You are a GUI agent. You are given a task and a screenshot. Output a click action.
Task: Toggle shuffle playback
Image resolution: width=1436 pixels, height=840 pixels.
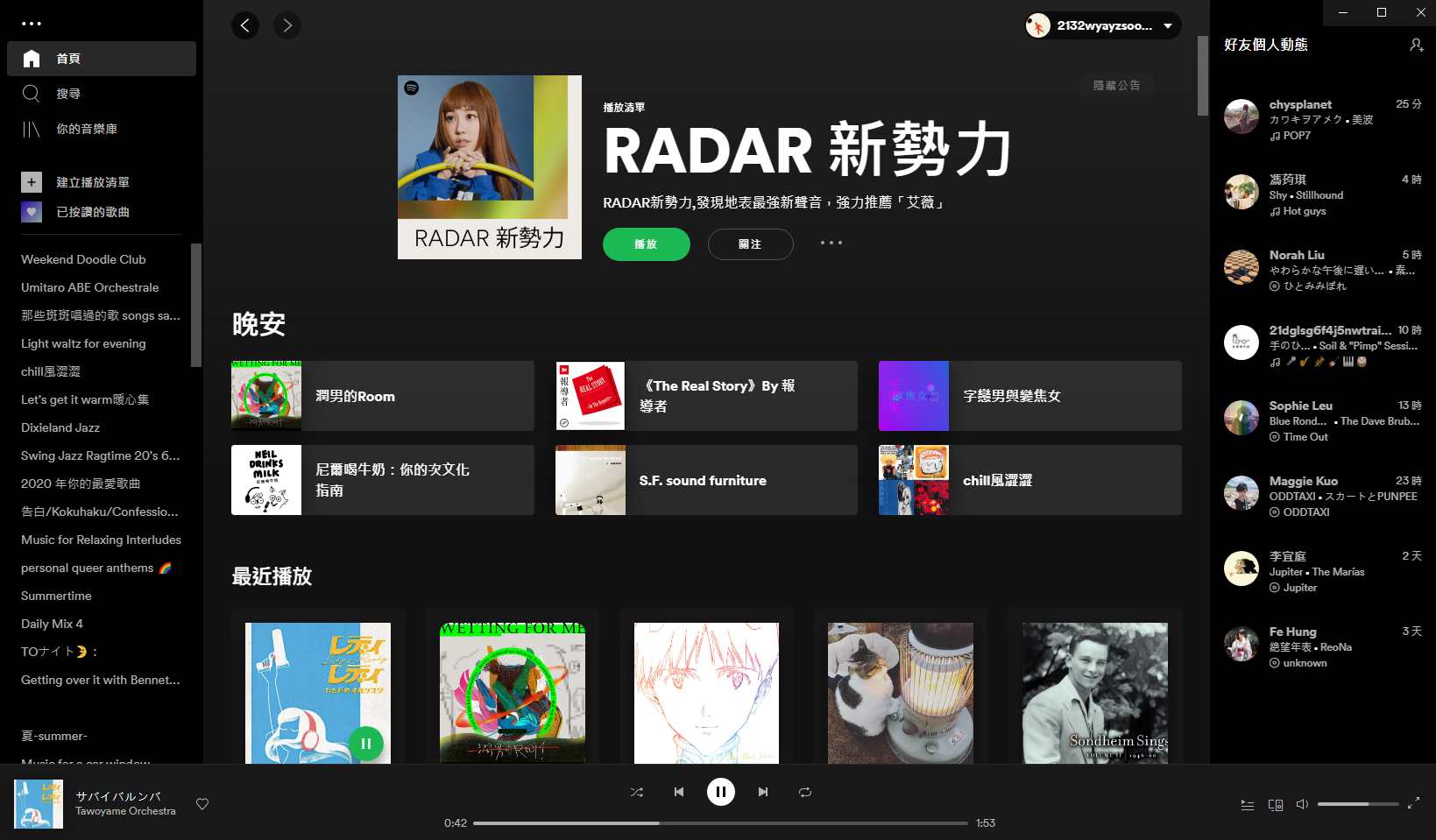point(637,792)
